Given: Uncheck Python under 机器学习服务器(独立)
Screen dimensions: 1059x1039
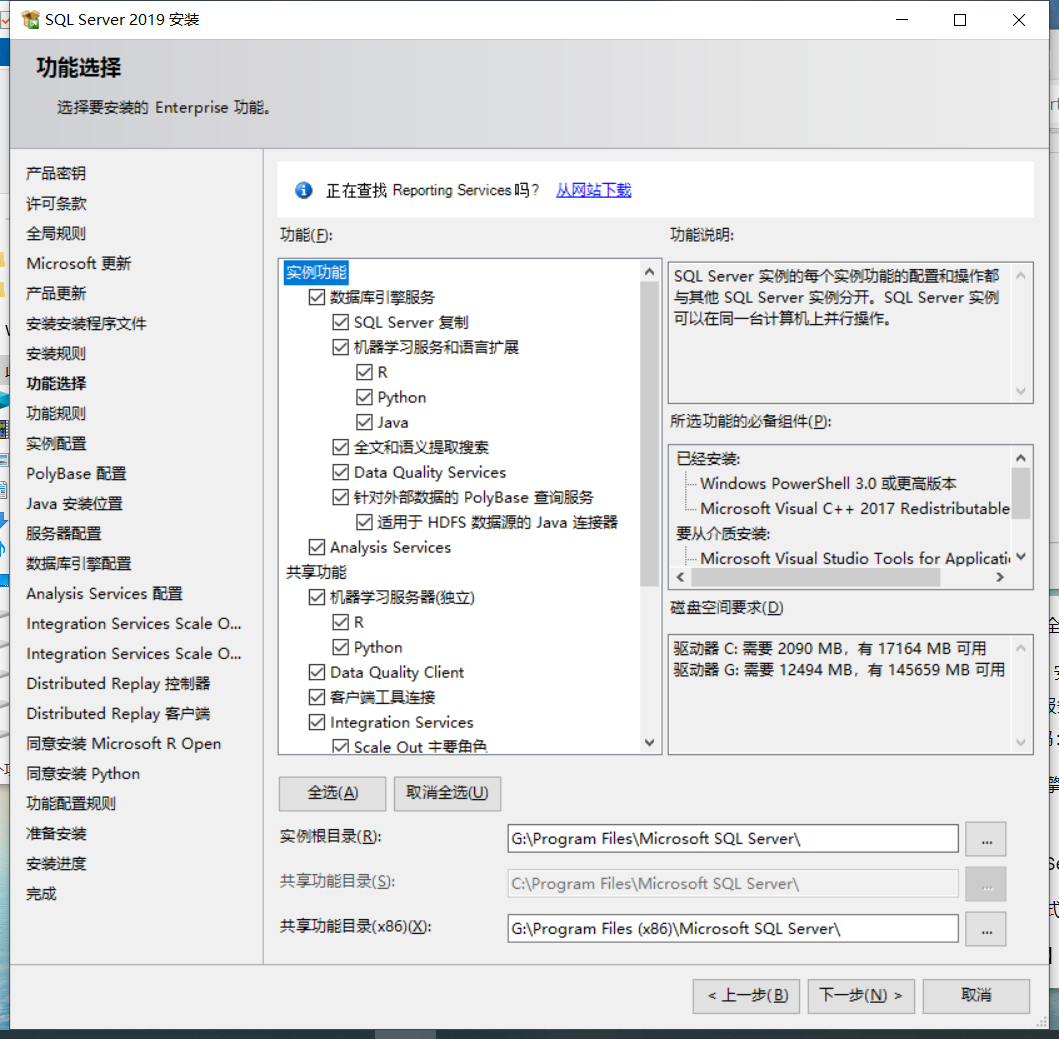Looking at the screenshot, I should point(340,647).
